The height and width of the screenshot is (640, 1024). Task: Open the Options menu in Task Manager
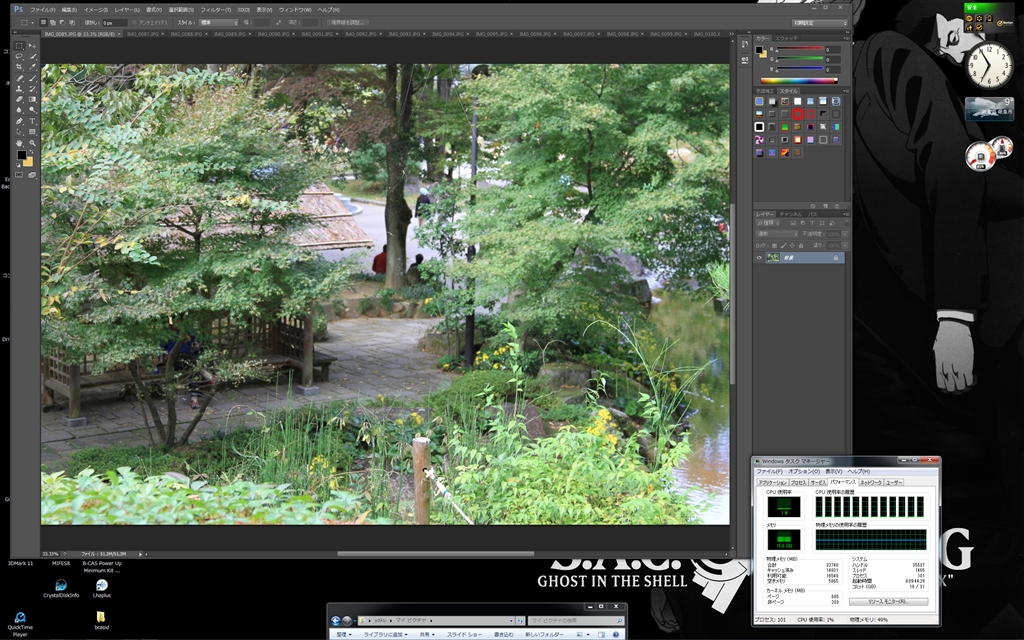pos(803,472)
